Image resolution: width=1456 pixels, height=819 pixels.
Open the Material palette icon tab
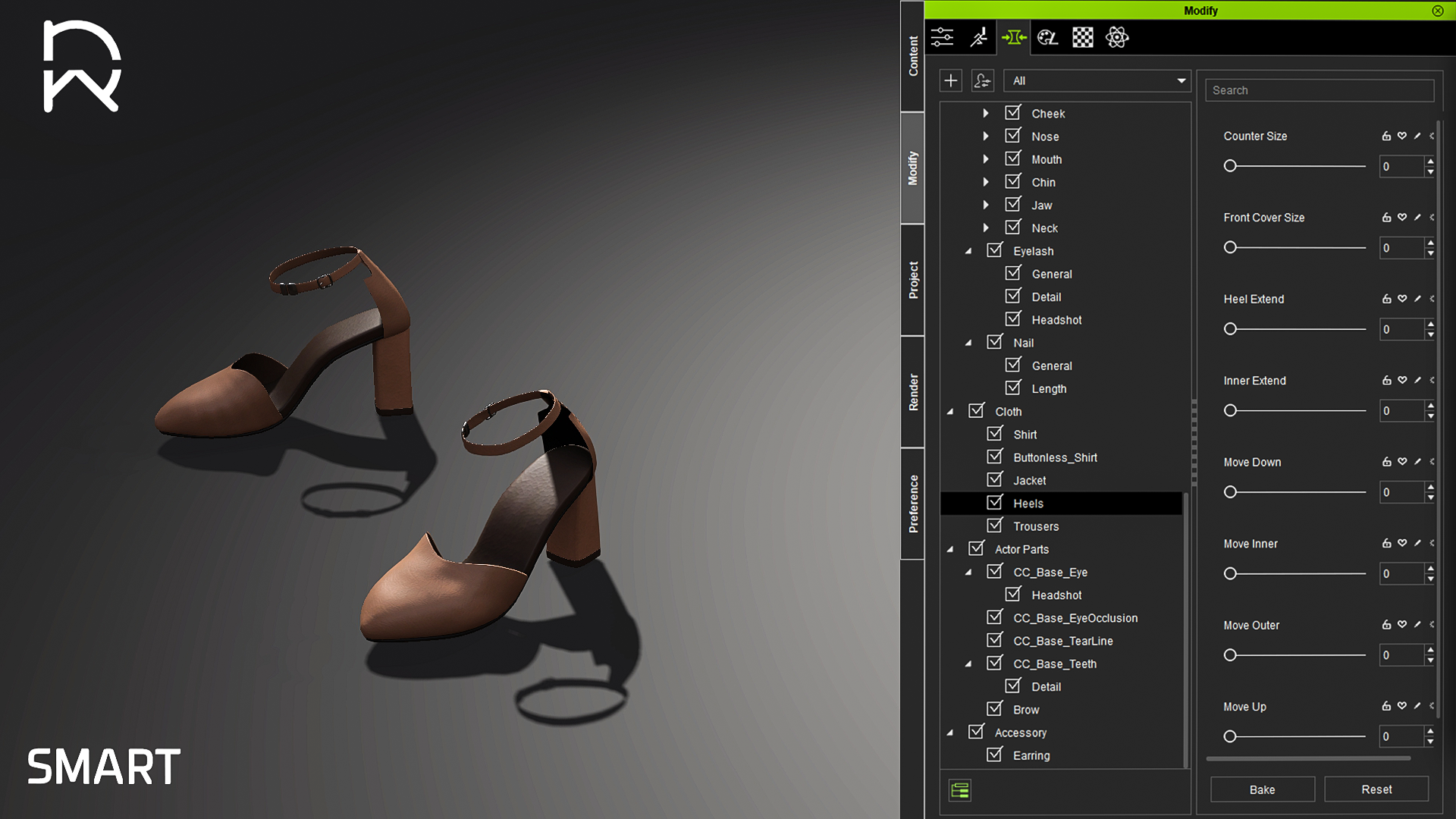1047,37
